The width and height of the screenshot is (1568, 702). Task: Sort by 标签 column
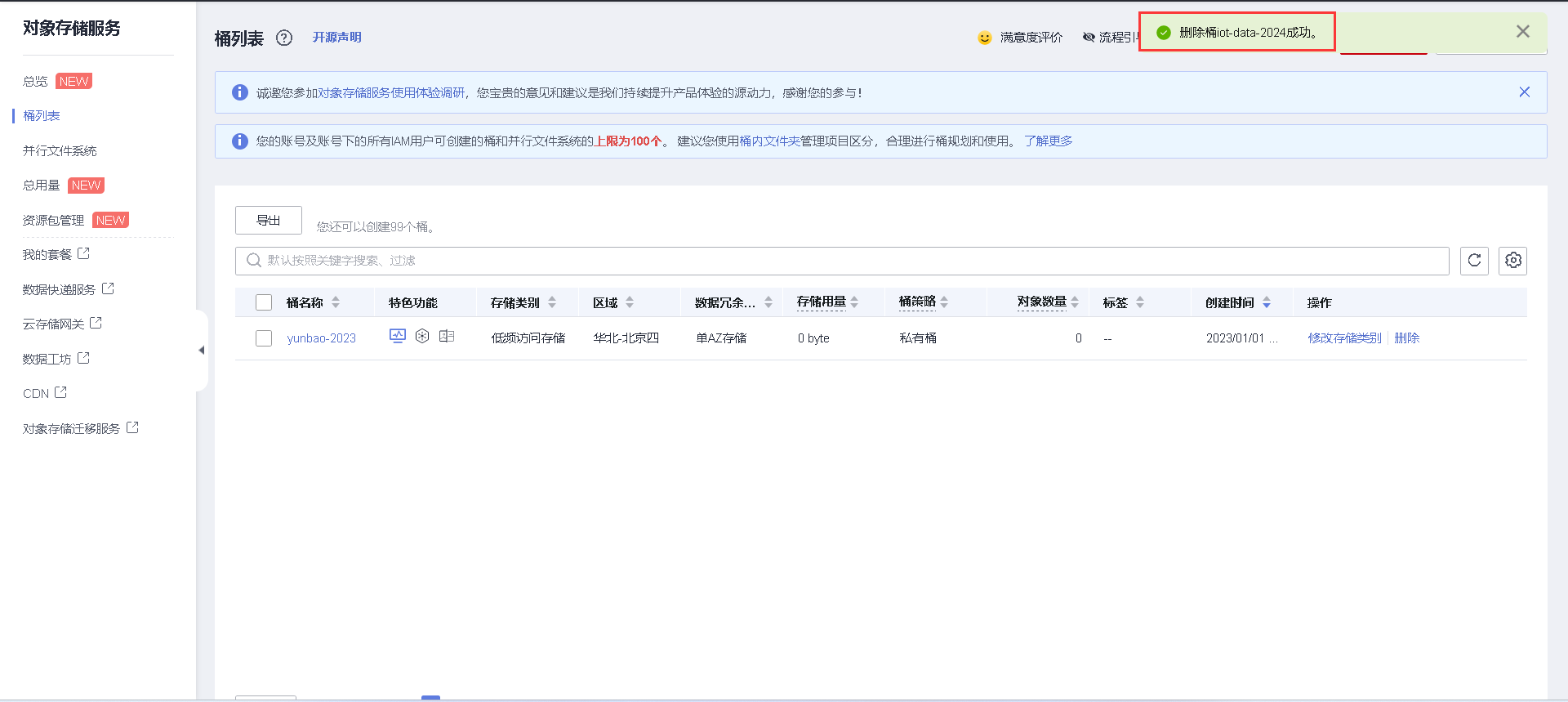pyautogui.click(x=1140, y=302)
